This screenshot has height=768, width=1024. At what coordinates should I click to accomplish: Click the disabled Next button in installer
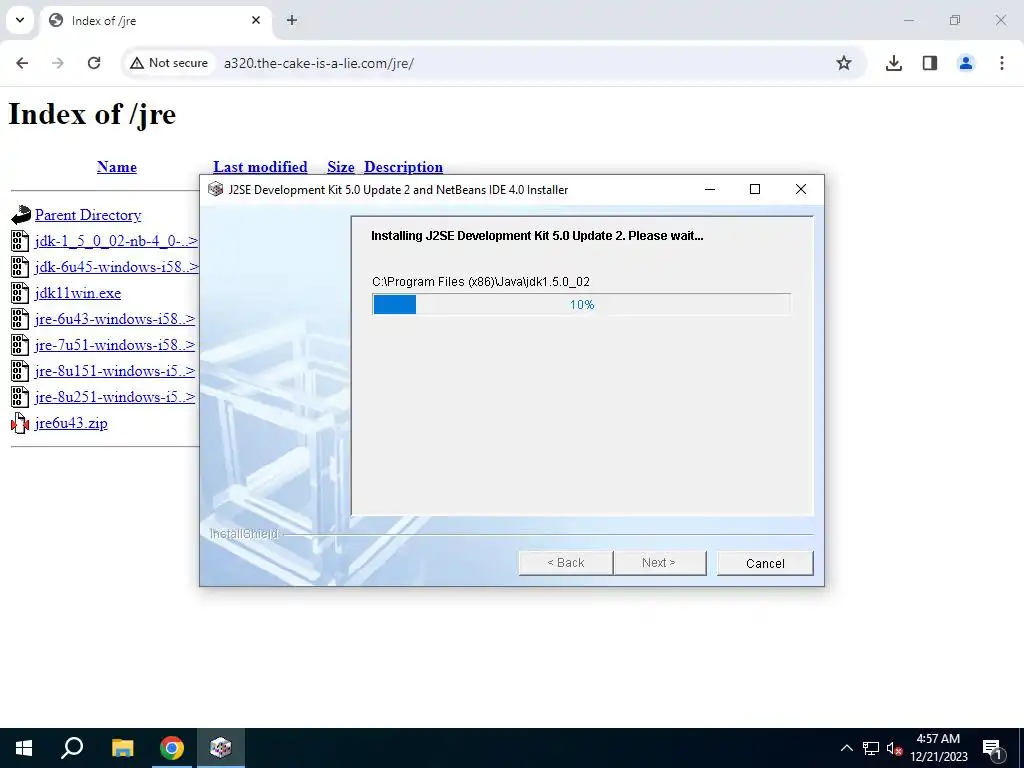click(x=660, y=563)
